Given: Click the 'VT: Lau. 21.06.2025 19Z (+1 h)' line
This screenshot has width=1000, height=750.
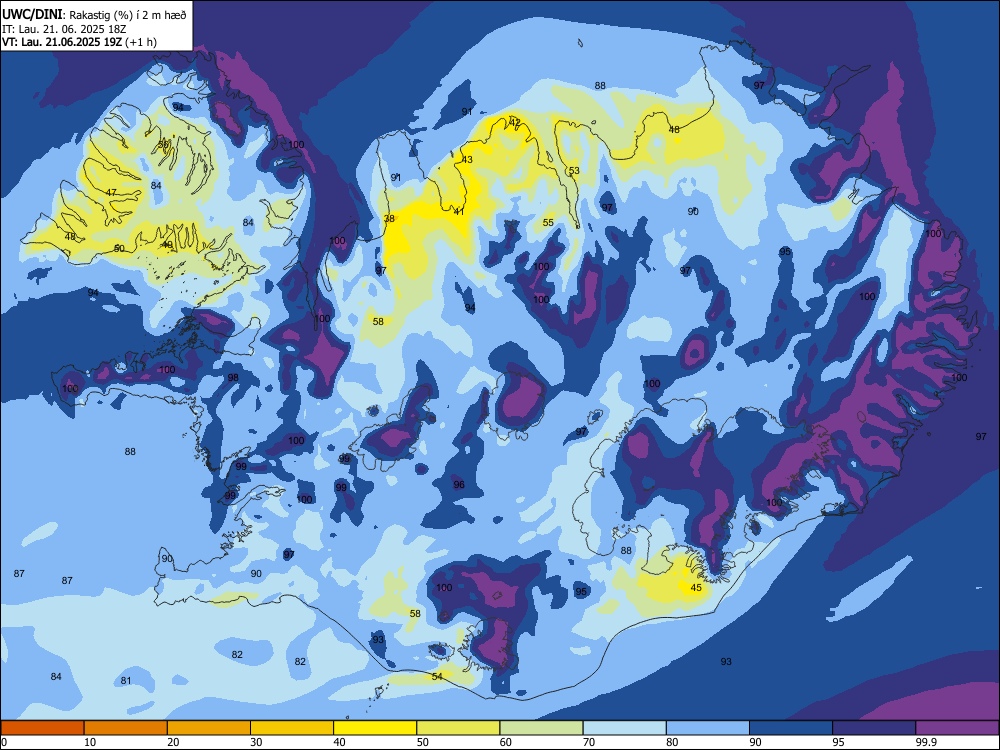Looking at the screenshot, I should coord(79,42).
